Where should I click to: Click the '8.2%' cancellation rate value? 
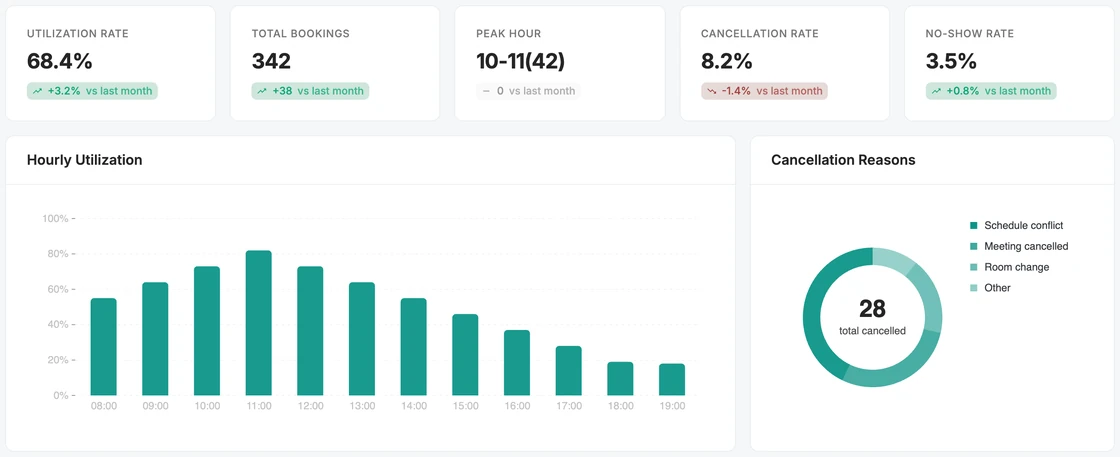(x=726, y=61)
